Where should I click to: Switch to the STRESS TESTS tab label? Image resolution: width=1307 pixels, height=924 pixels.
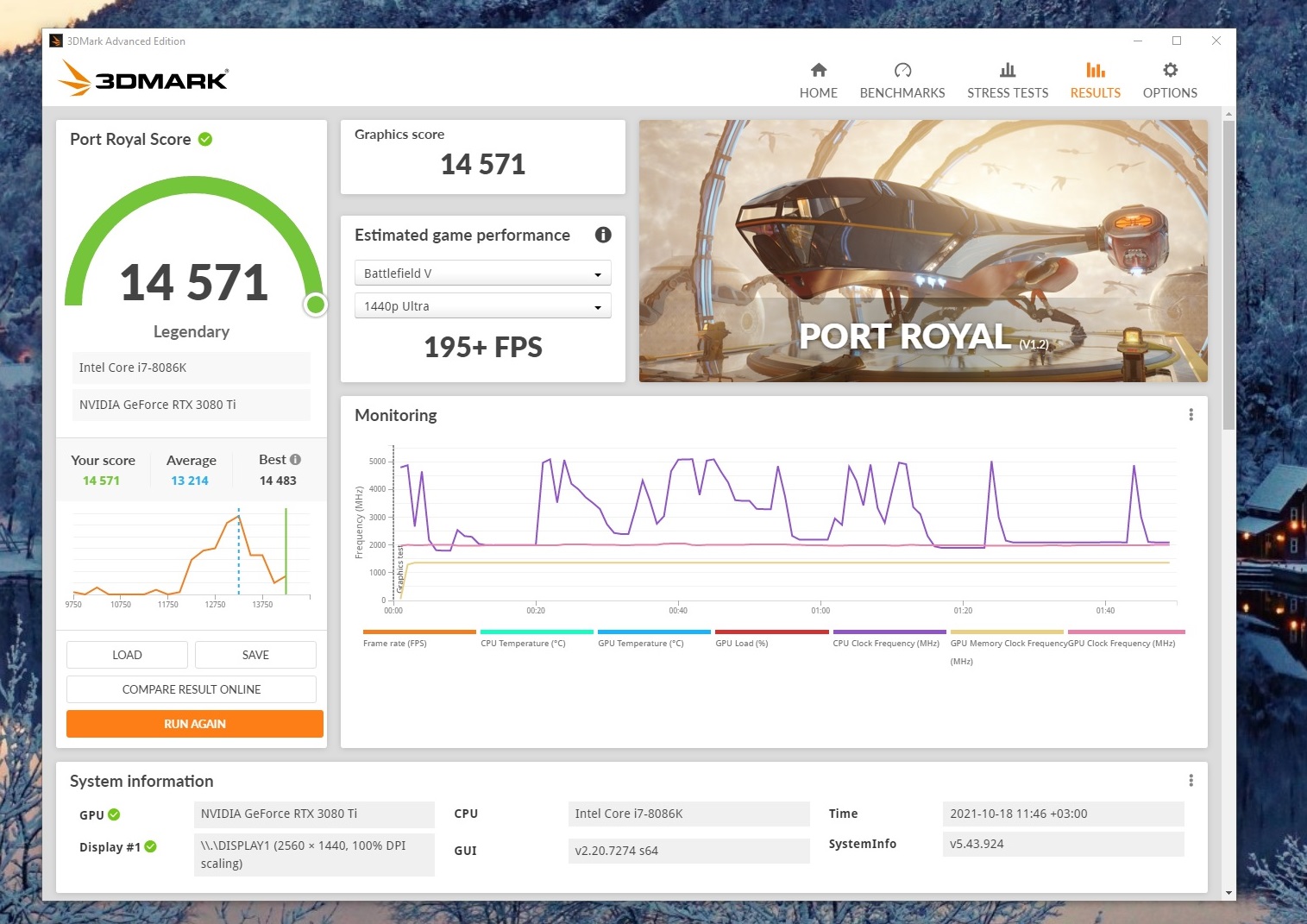tap(1008, 93)
